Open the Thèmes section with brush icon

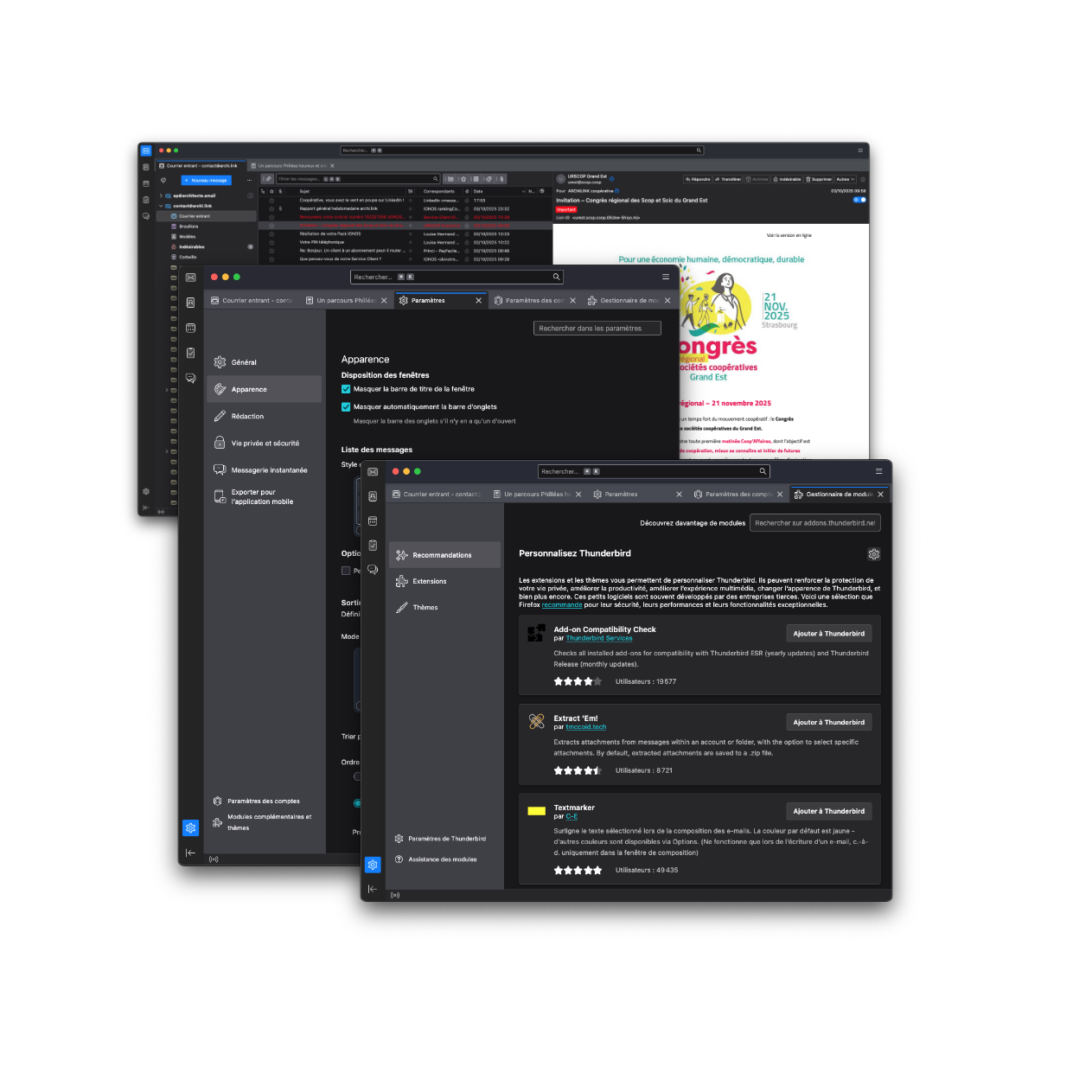tap(425, 608)
